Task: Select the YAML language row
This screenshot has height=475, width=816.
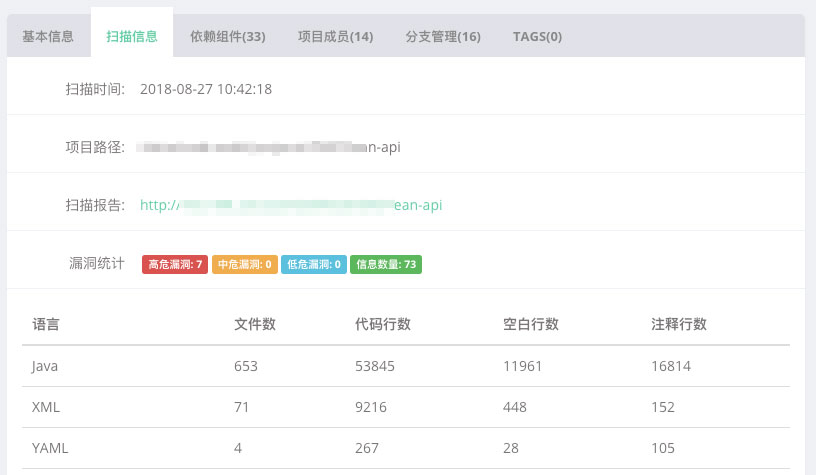Action: click(x=406, y=448)
